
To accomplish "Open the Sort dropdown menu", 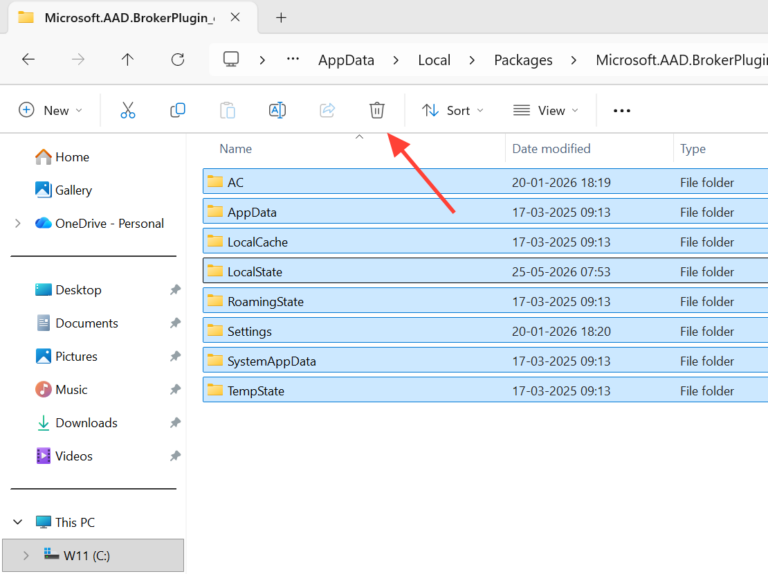I will tap(453, 110).
